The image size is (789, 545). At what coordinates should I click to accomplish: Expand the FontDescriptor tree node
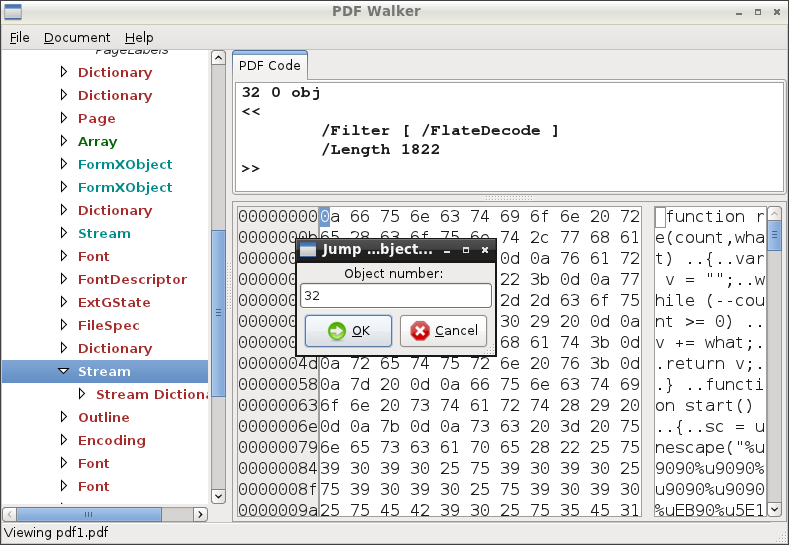point(63,279)
